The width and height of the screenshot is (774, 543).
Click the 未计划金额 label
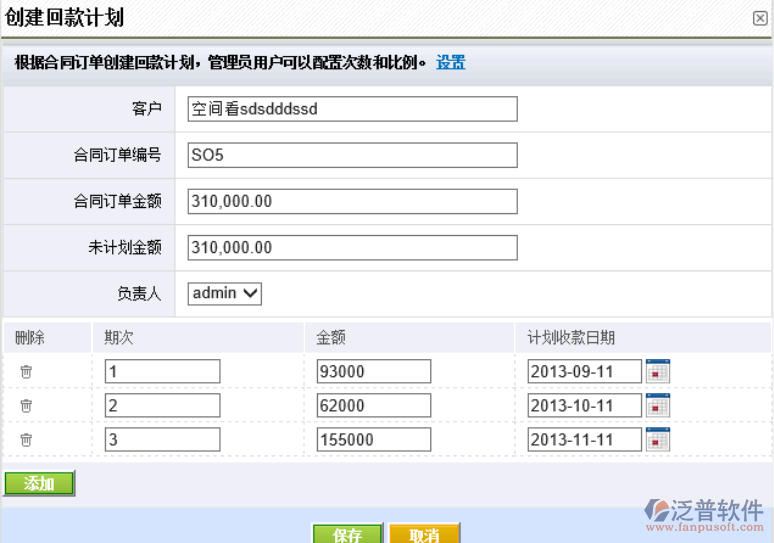tap(125, 247)
